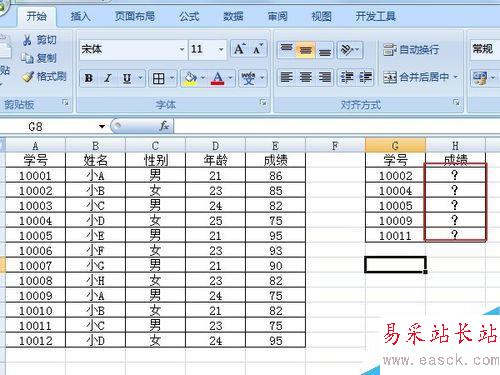Open the 数据 (Data) tab
The width and height of the screenshot is (500, 375).
(x=233, y=16)
